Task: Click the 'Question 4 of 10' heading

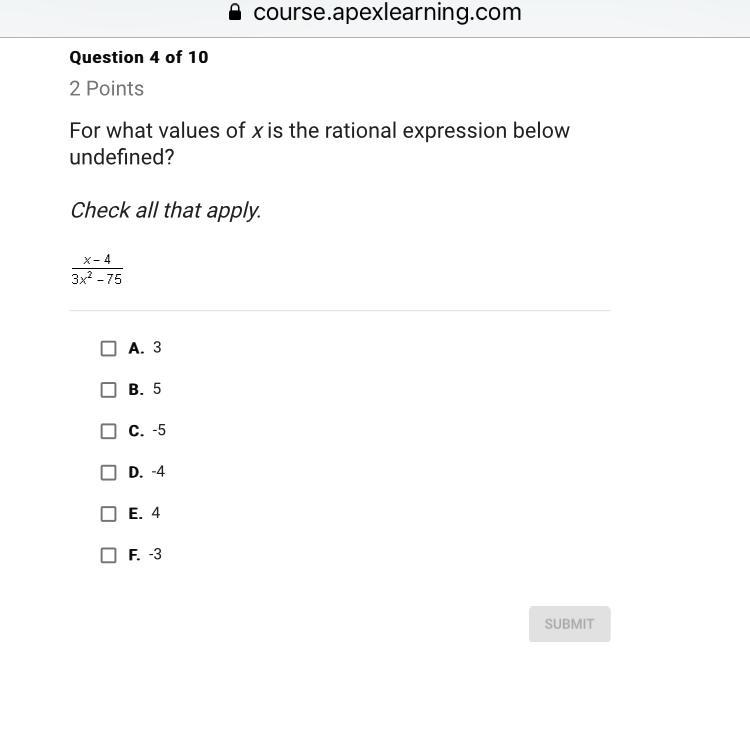Action: (139, 57)
